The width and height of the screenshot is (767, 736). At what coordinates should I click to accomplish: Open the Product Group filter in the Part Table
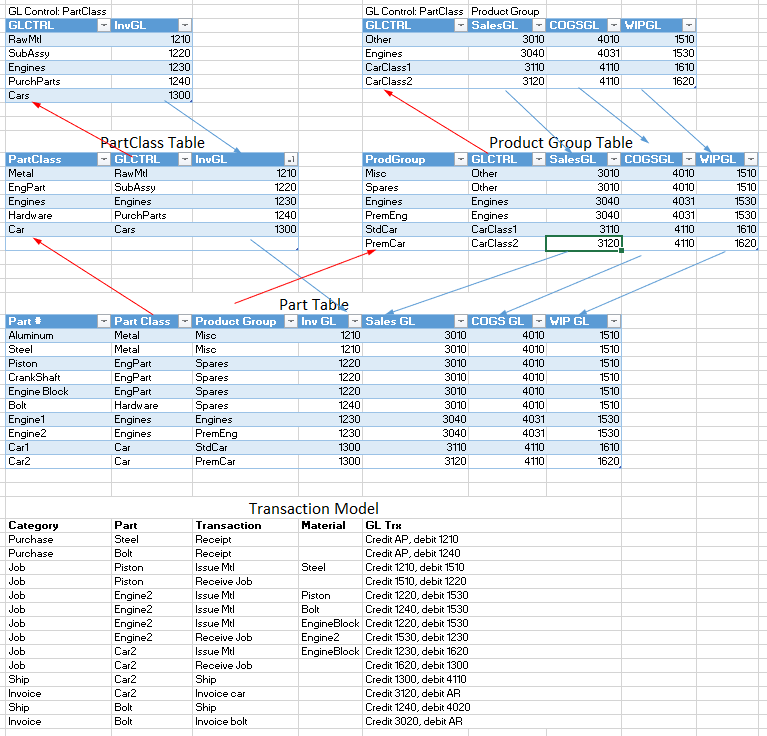click(x=291, y=321)
